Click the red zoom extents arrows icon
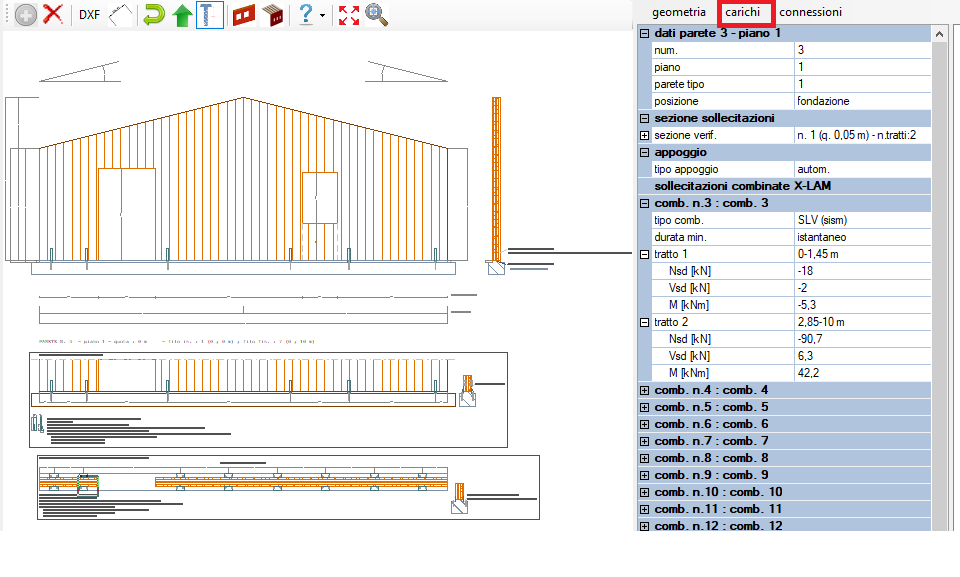Screen dimensions: 960x577 349,15
